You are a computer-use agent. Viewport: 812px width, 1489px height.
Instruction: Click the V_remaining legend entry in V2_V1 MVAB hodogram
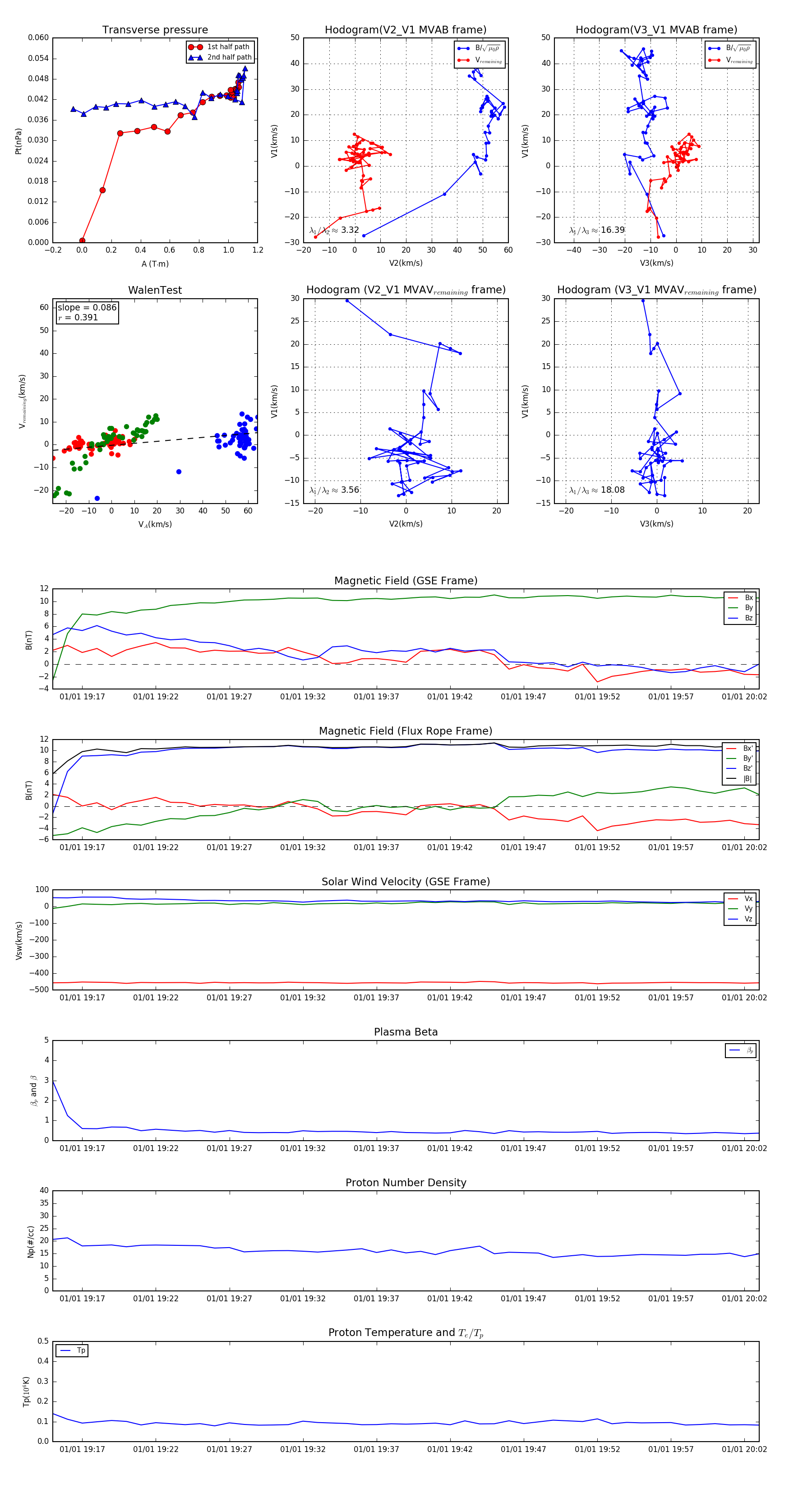coord(480,60)
